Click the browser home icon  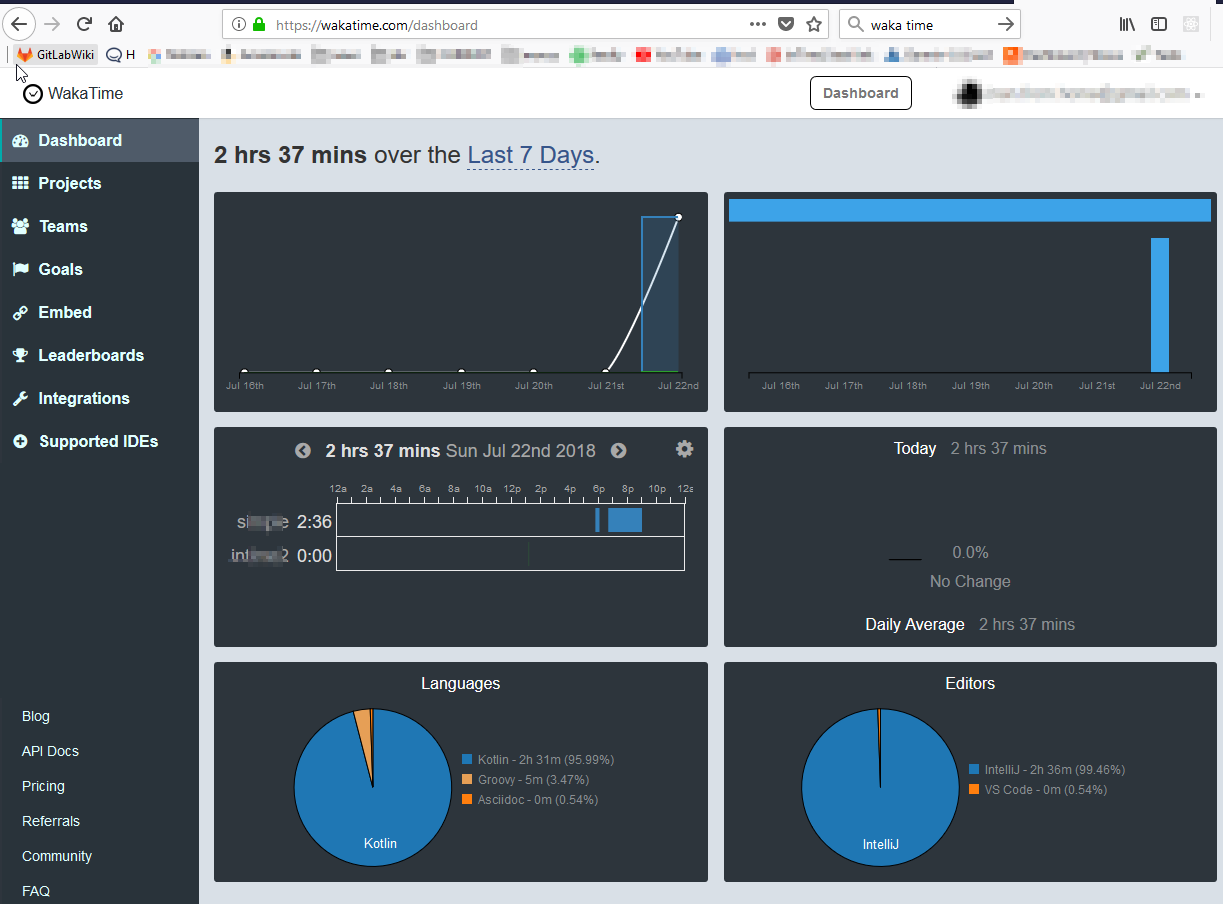coord(116,24)
